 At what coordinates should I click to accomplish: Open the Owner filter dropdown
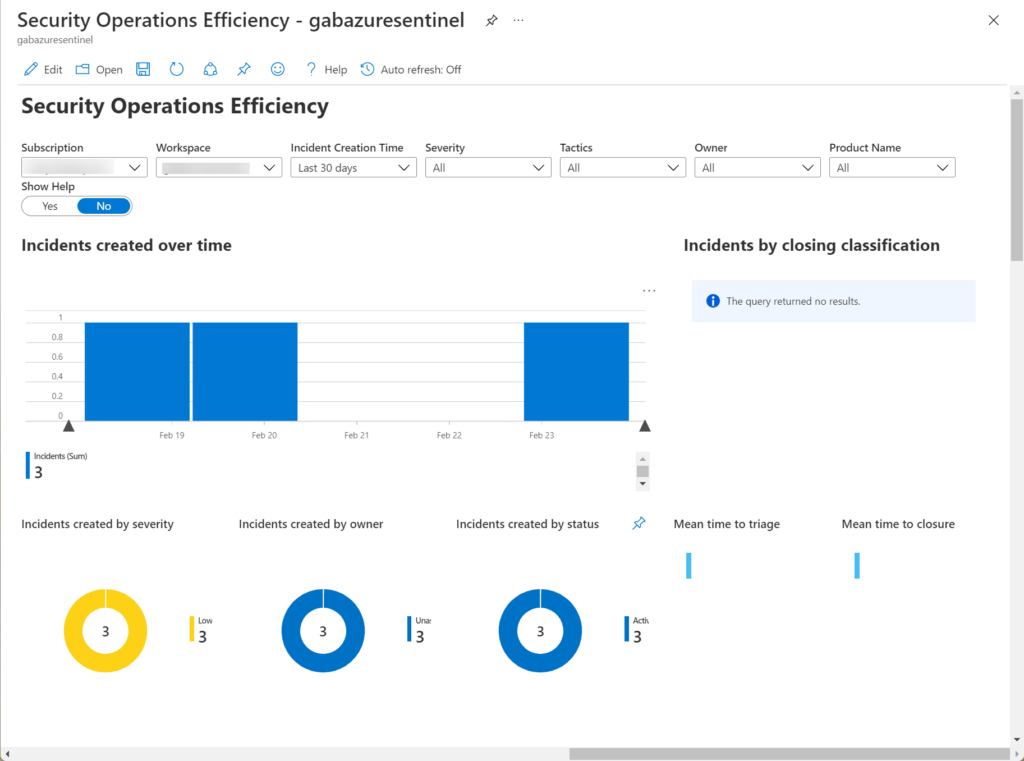click(x=757, y=168)
